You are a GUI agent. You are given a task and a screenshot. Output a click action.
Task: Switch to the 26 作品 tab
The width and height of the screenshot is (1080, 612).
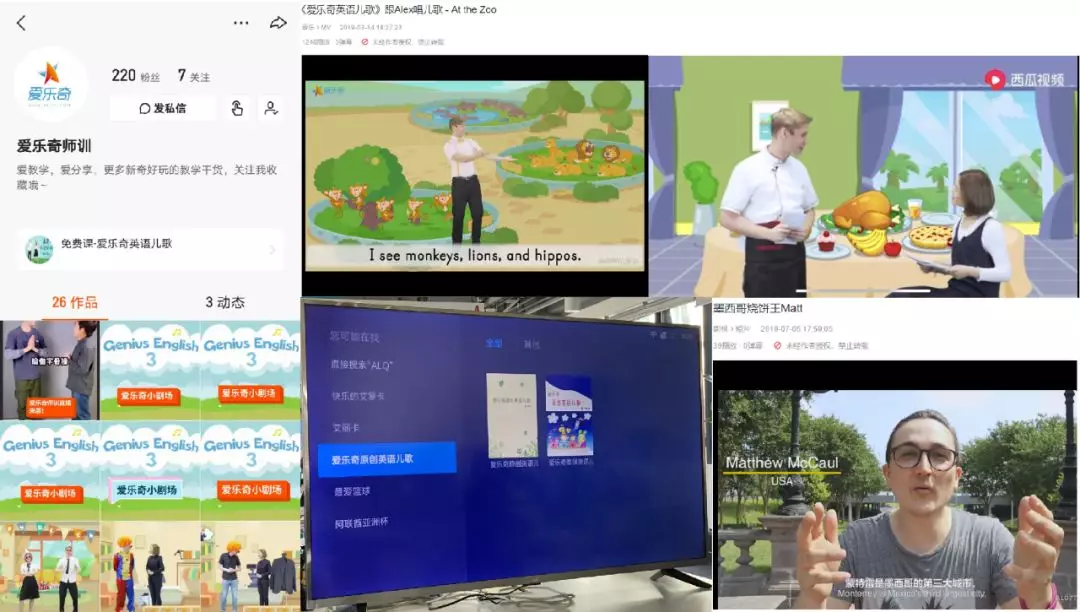point(74,302)
